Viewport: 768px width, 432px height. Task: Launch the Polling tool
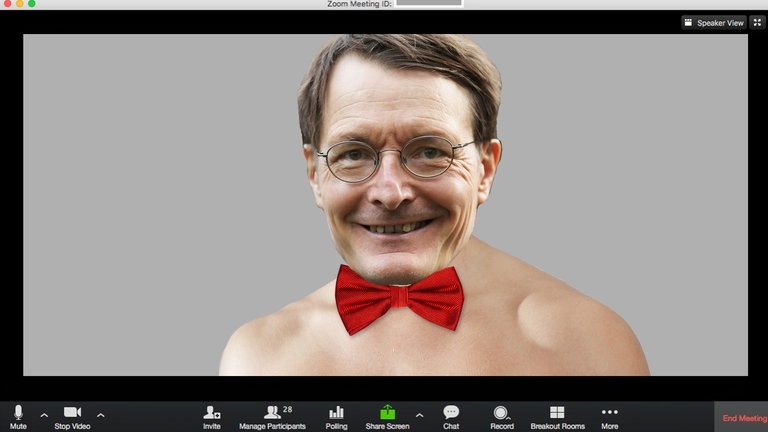pyautogui.click(x=336, y=417)
